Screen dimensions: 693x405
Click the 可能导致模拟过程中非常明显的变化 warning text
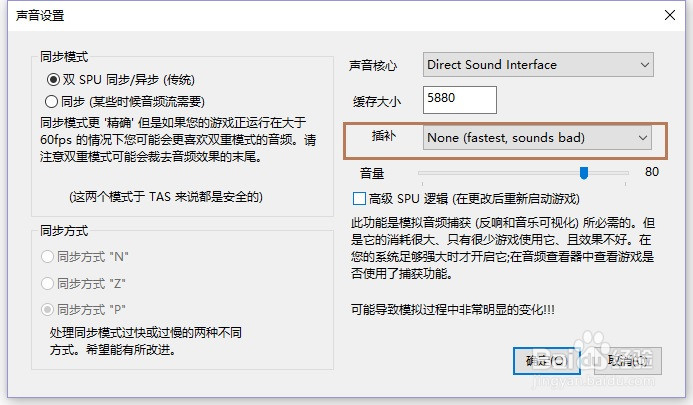[x=453, y=309]
